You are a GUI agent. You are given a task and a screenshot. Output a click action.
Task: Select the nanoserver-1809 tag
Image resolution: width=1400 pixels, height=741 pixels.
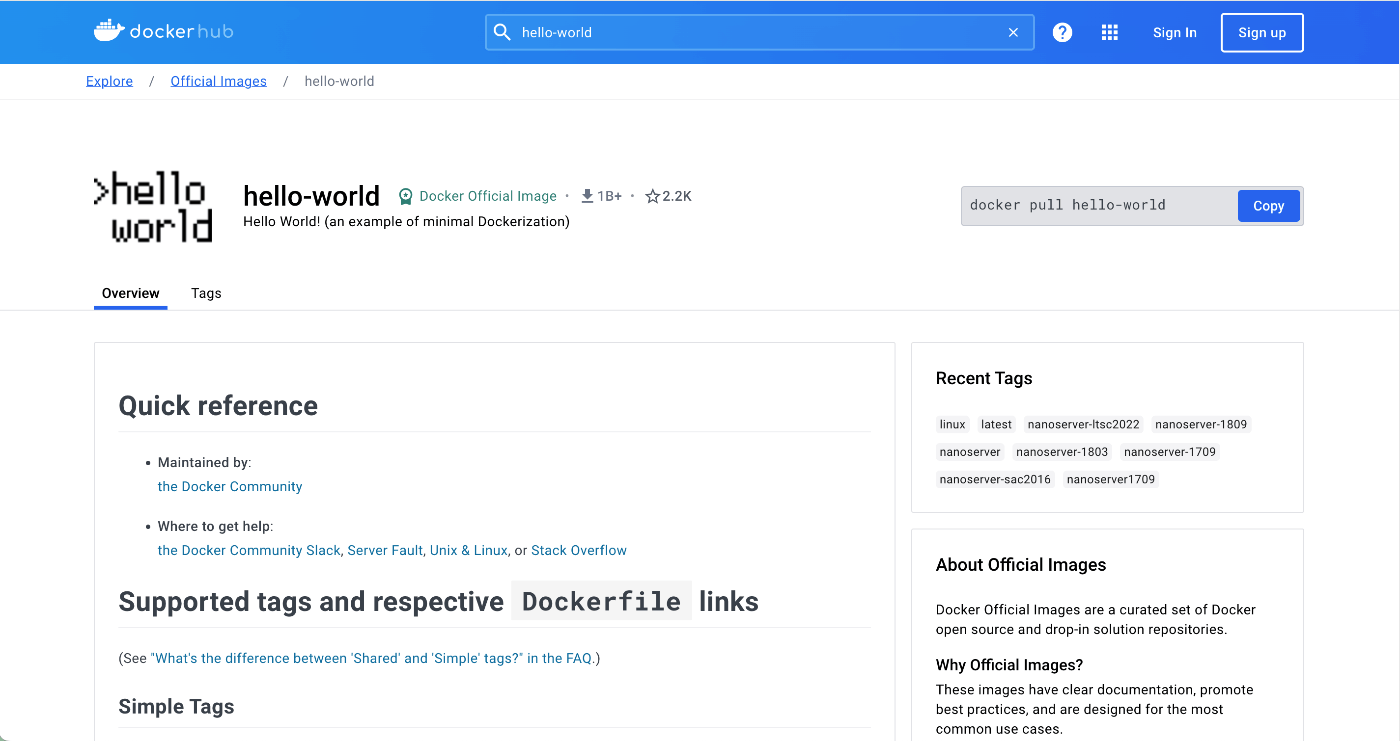pyautogui.click(x=1201, y=424)
